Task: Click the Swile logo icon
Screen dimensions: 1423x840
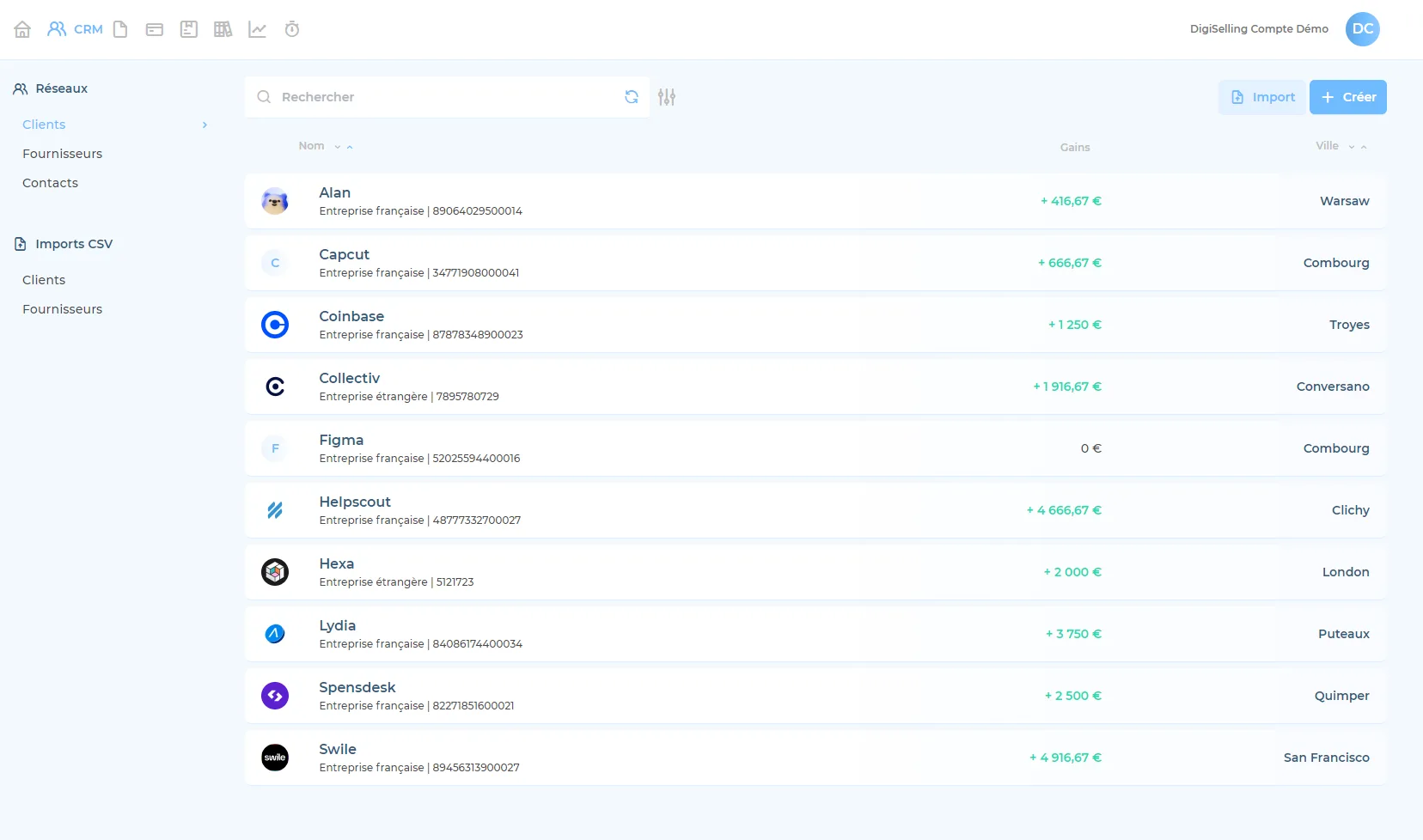Action: pyautogui.click(x=275, y=758)
